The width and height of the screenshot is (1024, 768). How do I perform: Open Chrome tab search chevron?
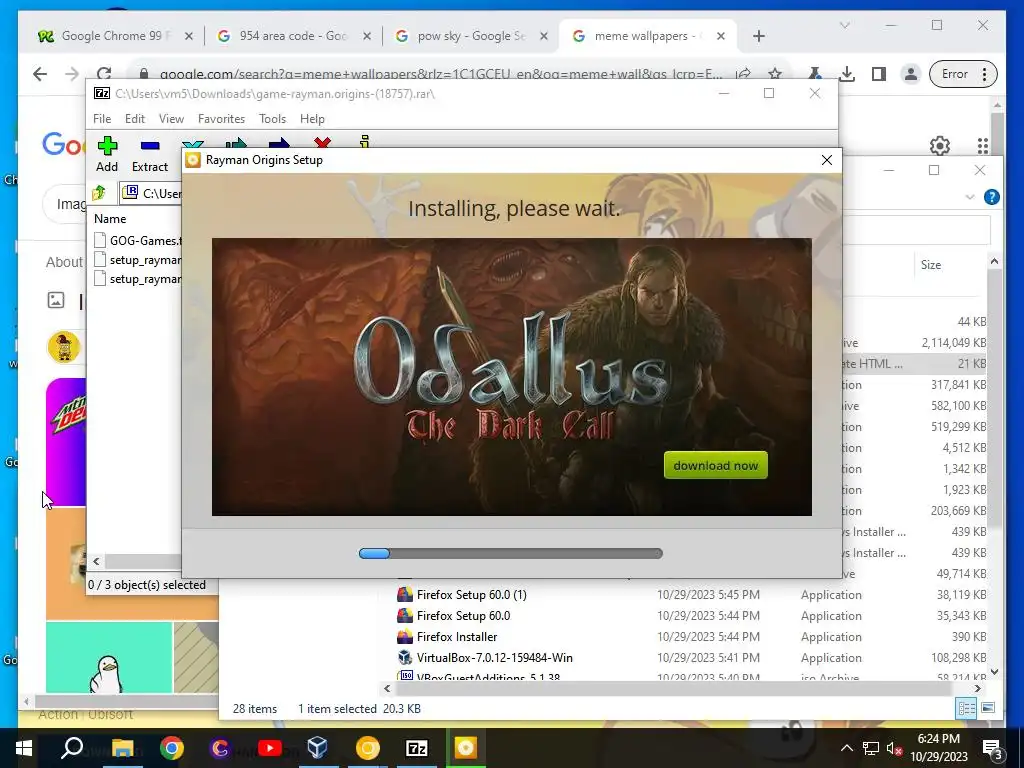[844, 25]
